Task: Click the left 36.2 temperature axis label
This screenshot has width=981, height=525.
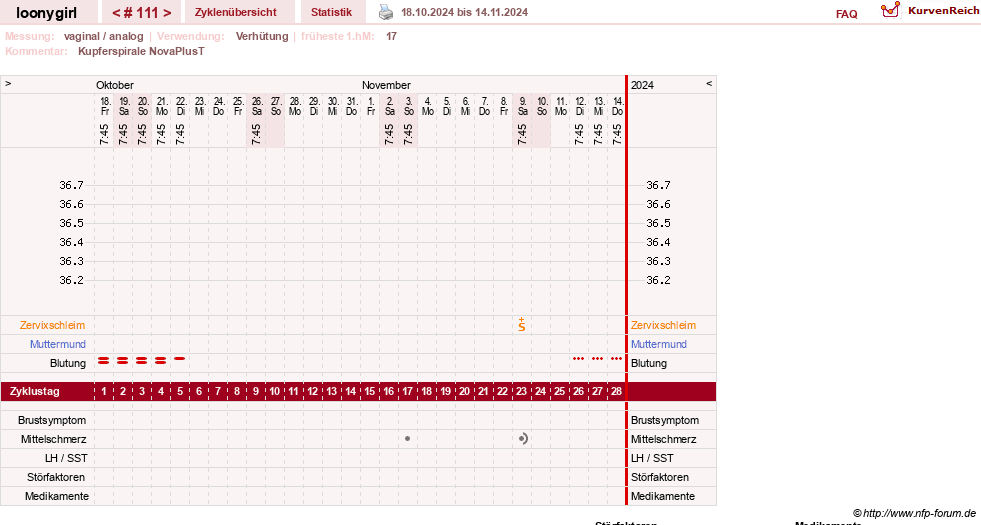Action: pyautogui.click(x=71, y=280)
